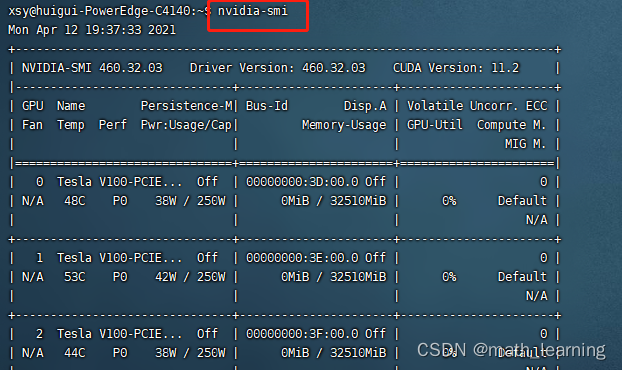Viewport: 622px width, 370px height.
Task: Select bus id 00000000:3F:00.0
Action: pyautogui.click(x=302, y=334)
